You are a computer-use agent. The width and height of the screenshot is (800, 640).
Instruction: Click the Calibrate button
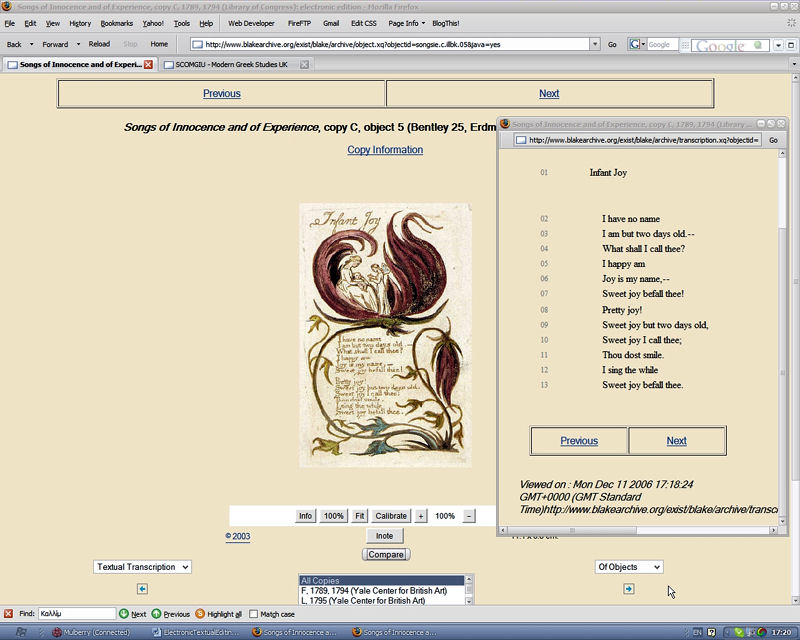[391, 516]
